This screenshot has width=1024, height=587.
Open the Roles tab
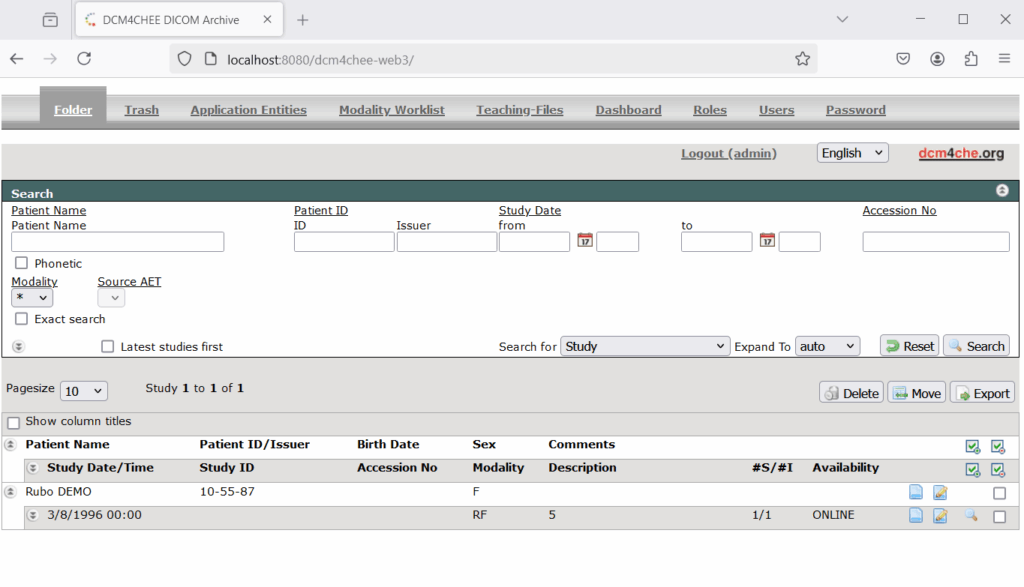pos(710,110)
